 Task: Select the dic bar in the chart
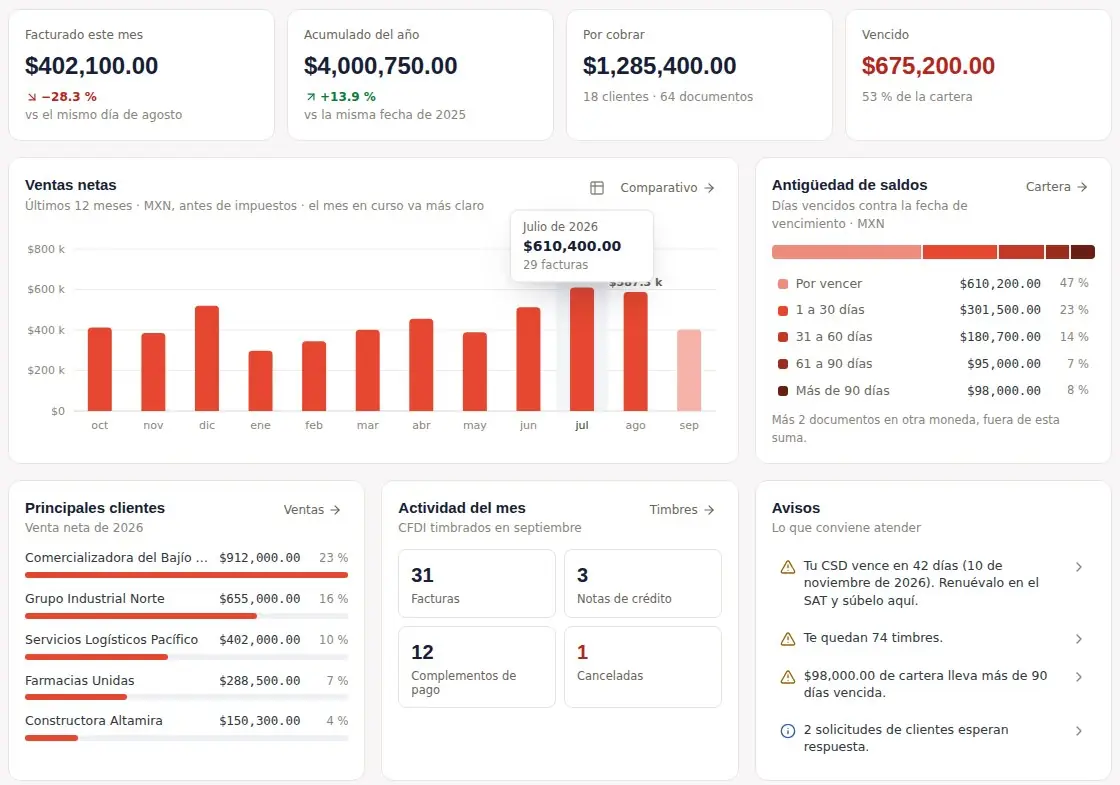(207, 359)
